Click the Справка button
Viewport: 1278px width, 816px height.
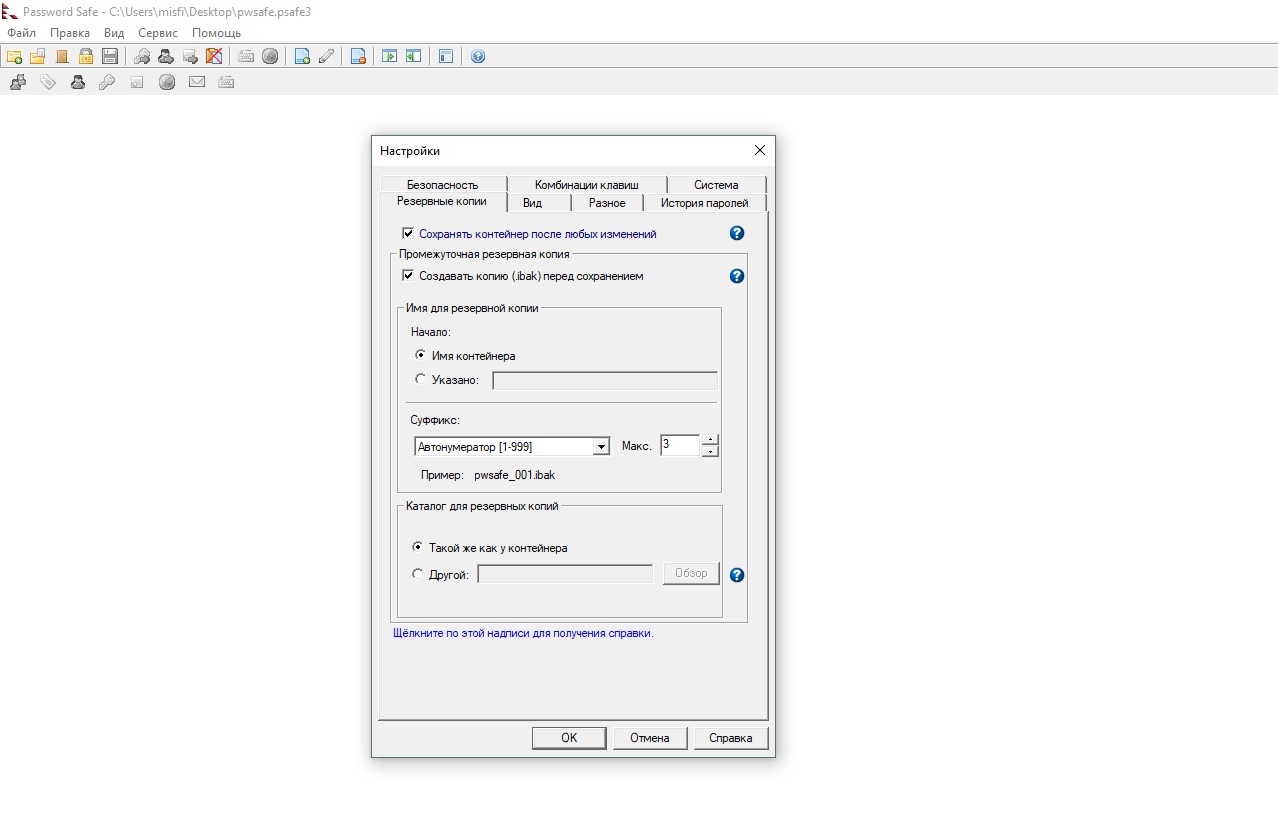click(x=730, y=738)
